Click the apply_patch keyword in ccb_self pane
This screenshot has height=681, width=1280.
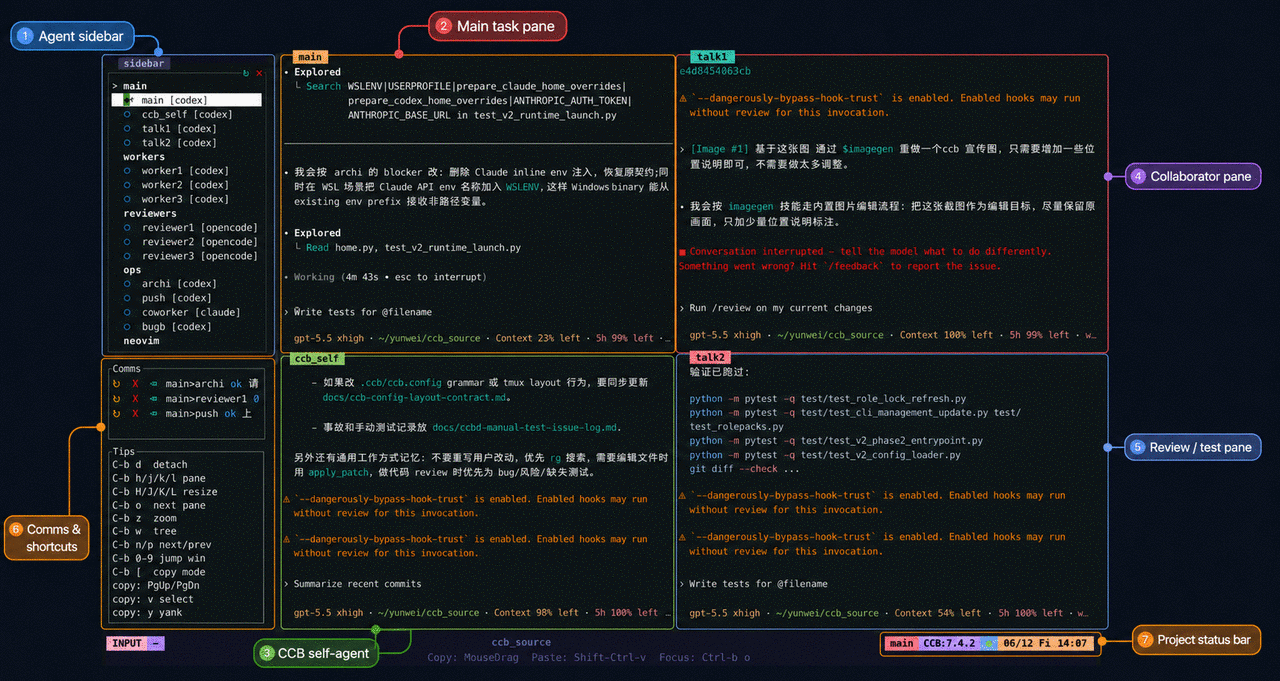(336, 471)
